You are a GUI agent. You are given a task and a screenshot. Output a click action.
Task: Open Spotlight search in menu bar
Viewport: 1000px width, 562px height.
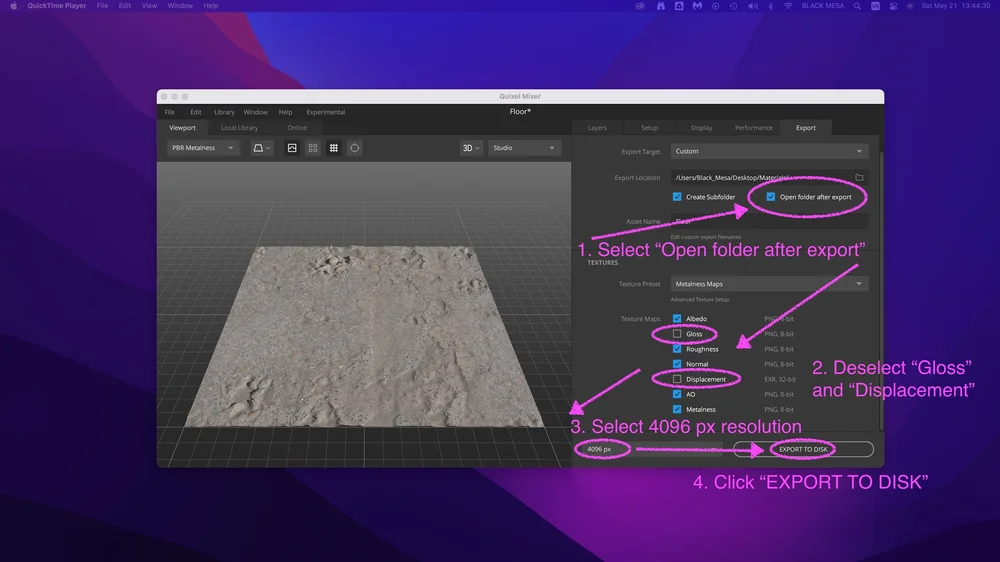coord(857,6)
